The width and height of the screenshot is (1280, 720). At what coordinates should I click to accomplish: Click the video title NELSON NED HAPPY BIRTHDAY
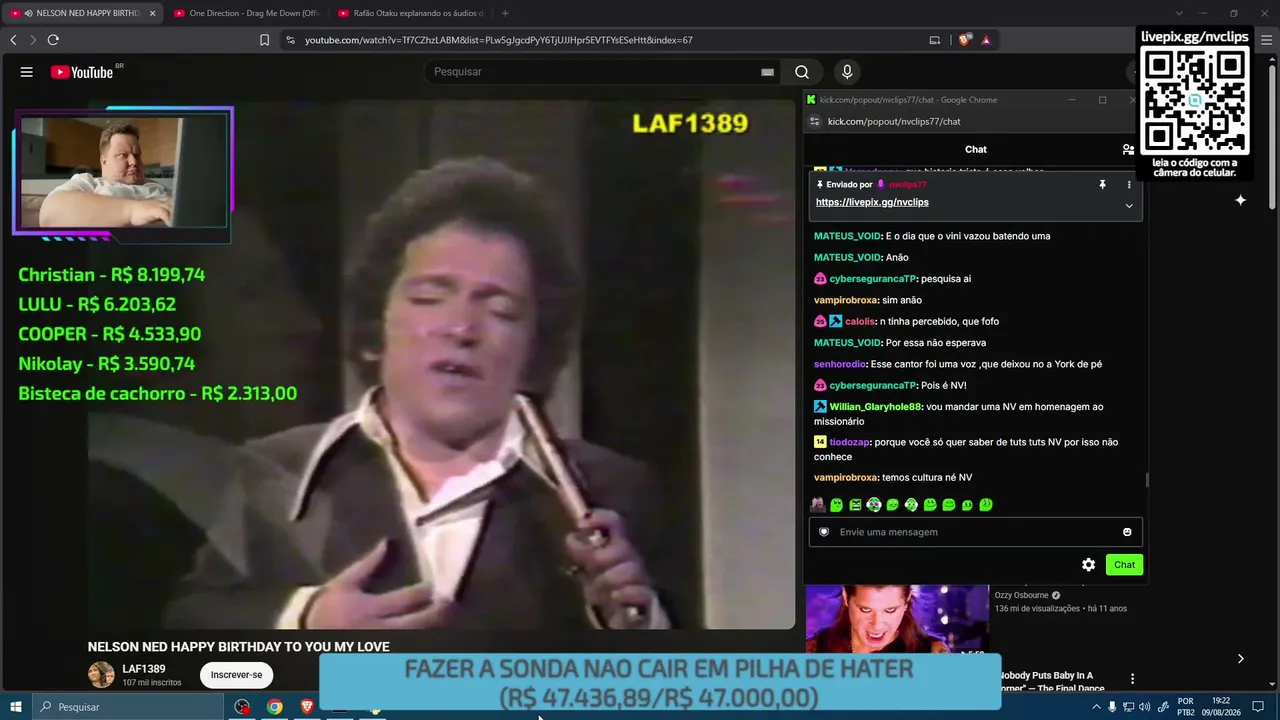coord(239,647)
